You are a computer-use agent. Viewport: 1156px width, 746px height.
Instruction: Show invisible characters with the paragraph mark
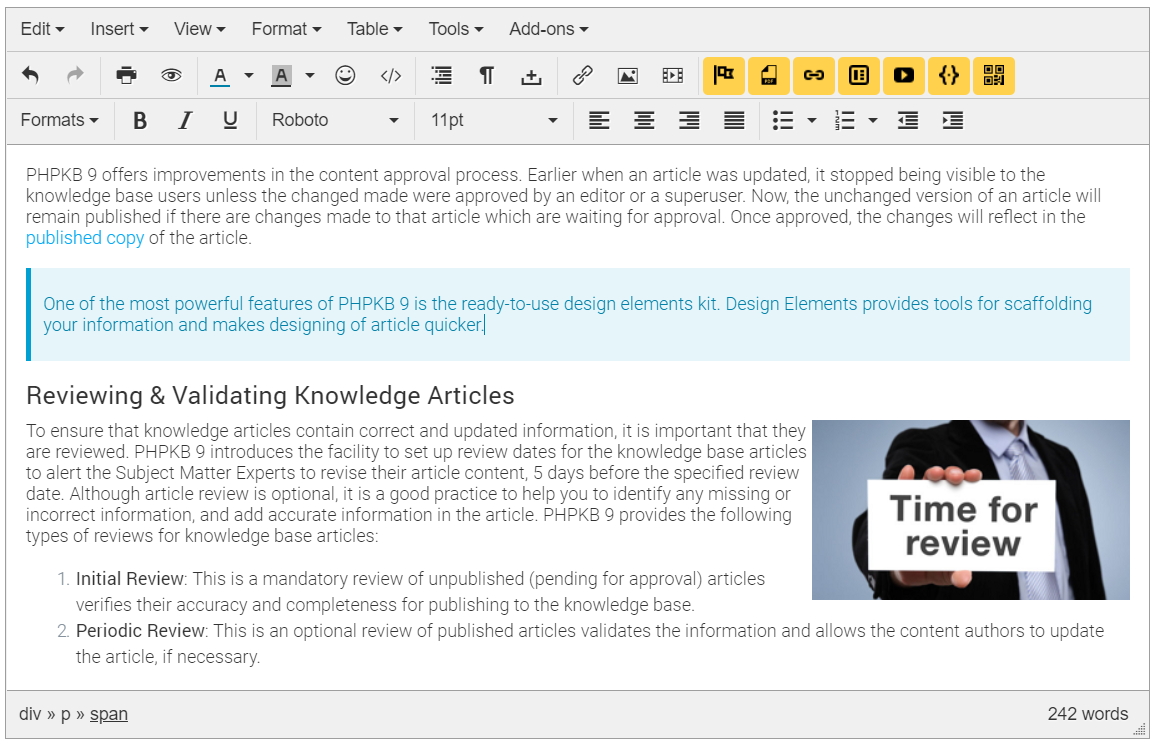[486, 75]
